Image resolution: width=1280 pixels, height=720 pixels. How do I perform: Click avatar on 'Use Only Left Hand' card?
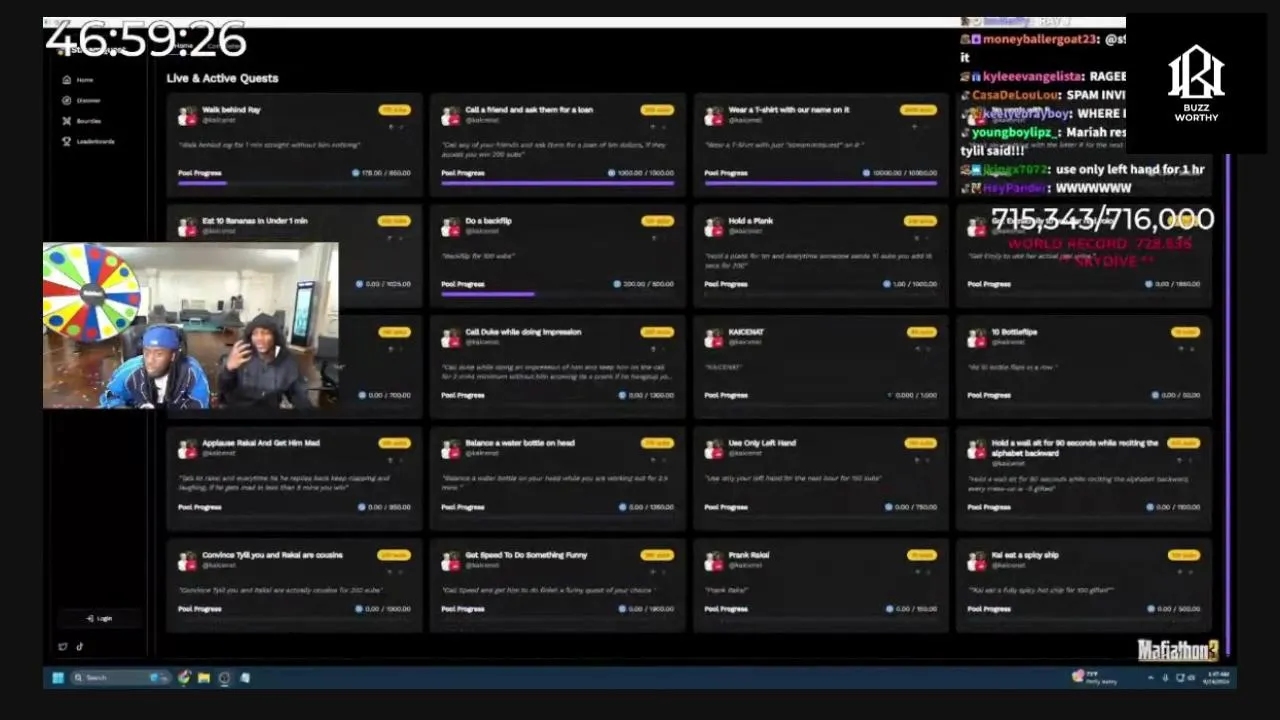click(x=713, y=449)
